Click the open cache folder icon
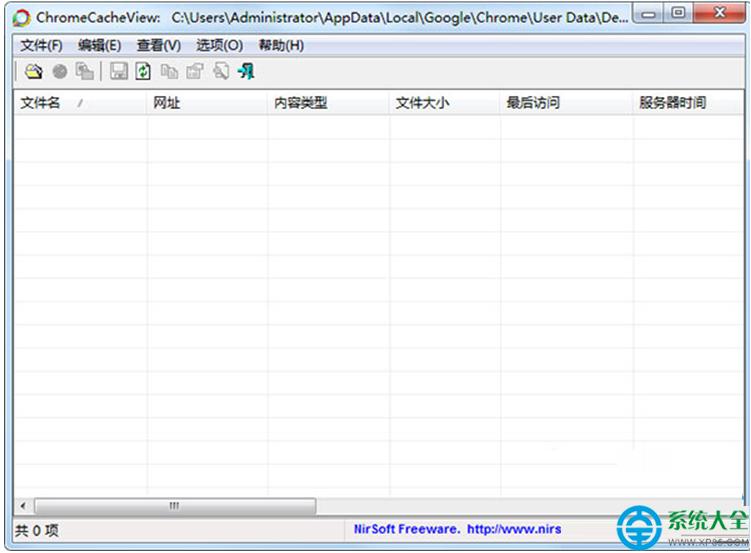Image resolution: width=751 pixels, height=553 pixels. click(x=34, y=71)
